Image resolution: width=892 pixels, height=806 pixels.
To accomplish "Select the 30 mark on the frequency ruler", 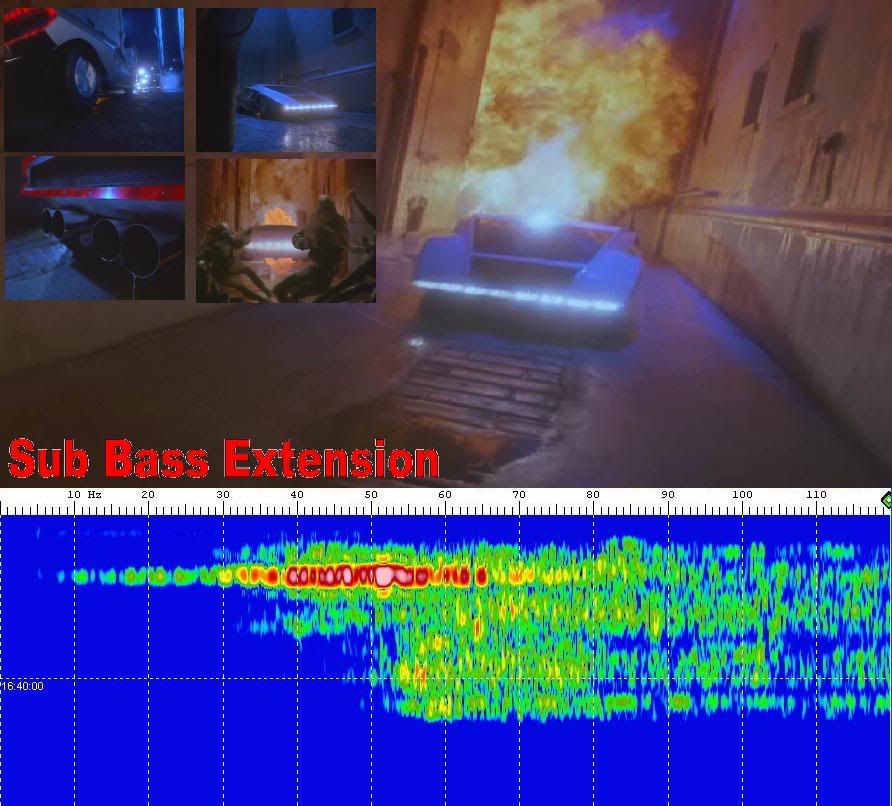I will (x=222, y=495).
